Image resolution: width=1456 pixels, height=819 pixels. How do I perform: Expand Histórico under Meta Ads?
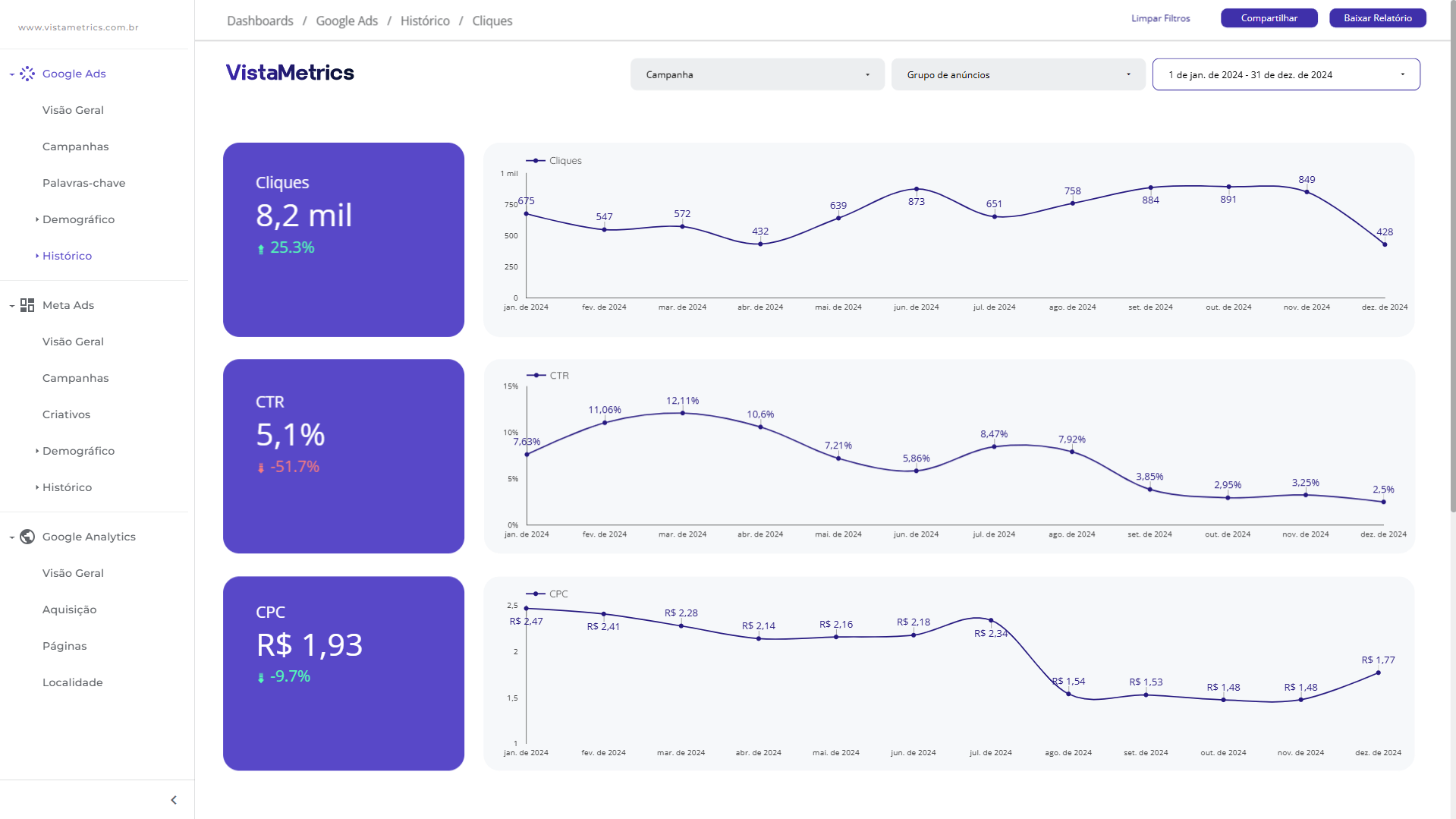click(x=37, y=487)
